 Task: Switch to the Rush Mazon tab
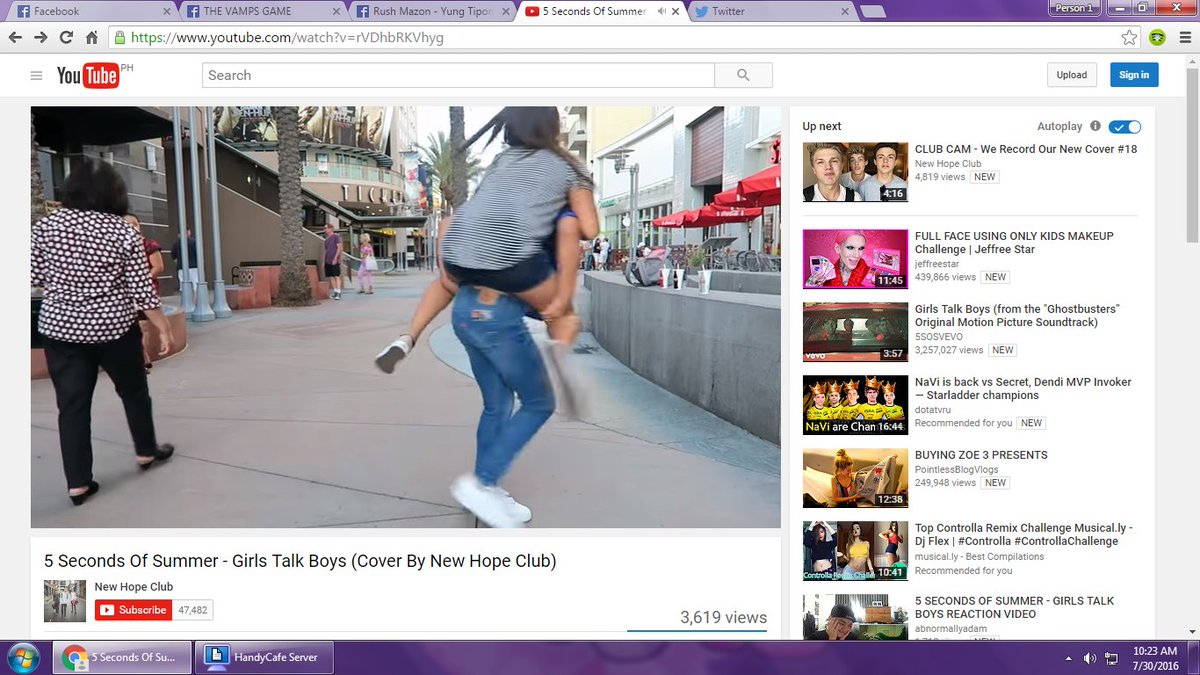(432, 11)
